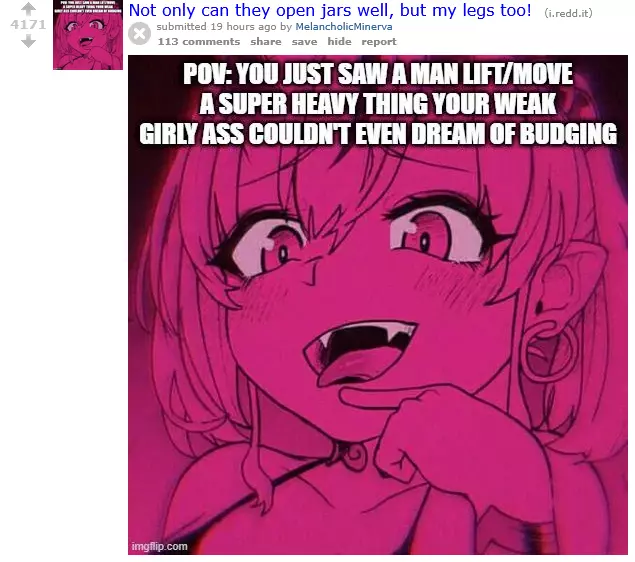635x562 pixels.
Task: Collapse the expanded image with the X button
Action: [140, 34]
